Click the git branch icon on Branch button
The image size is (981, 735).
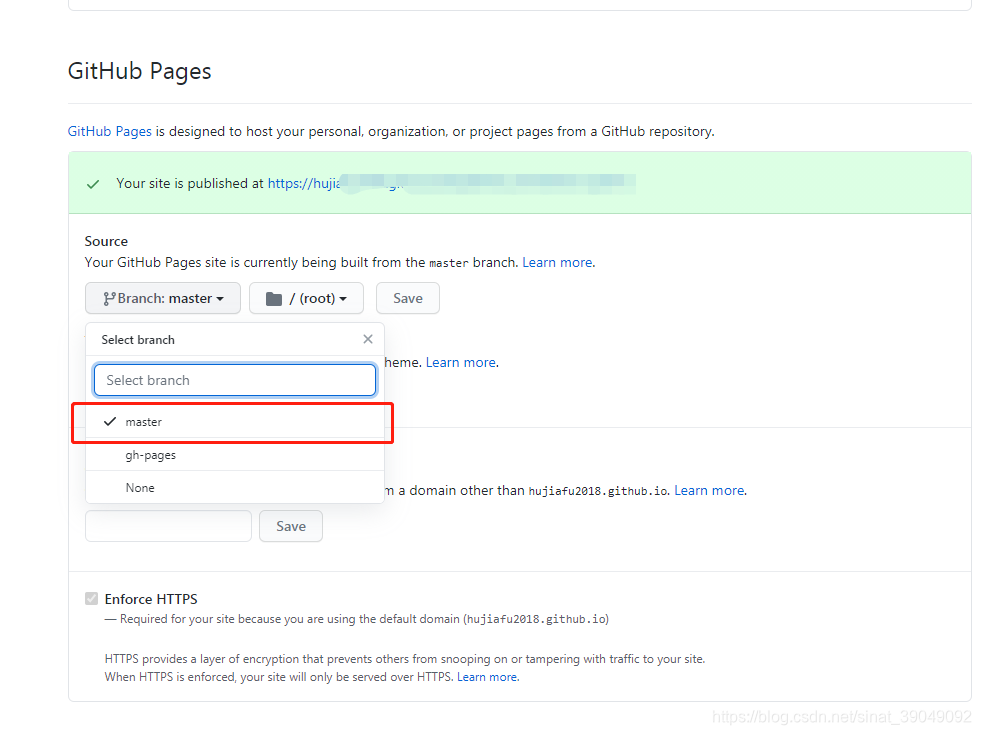click(109, 299)
